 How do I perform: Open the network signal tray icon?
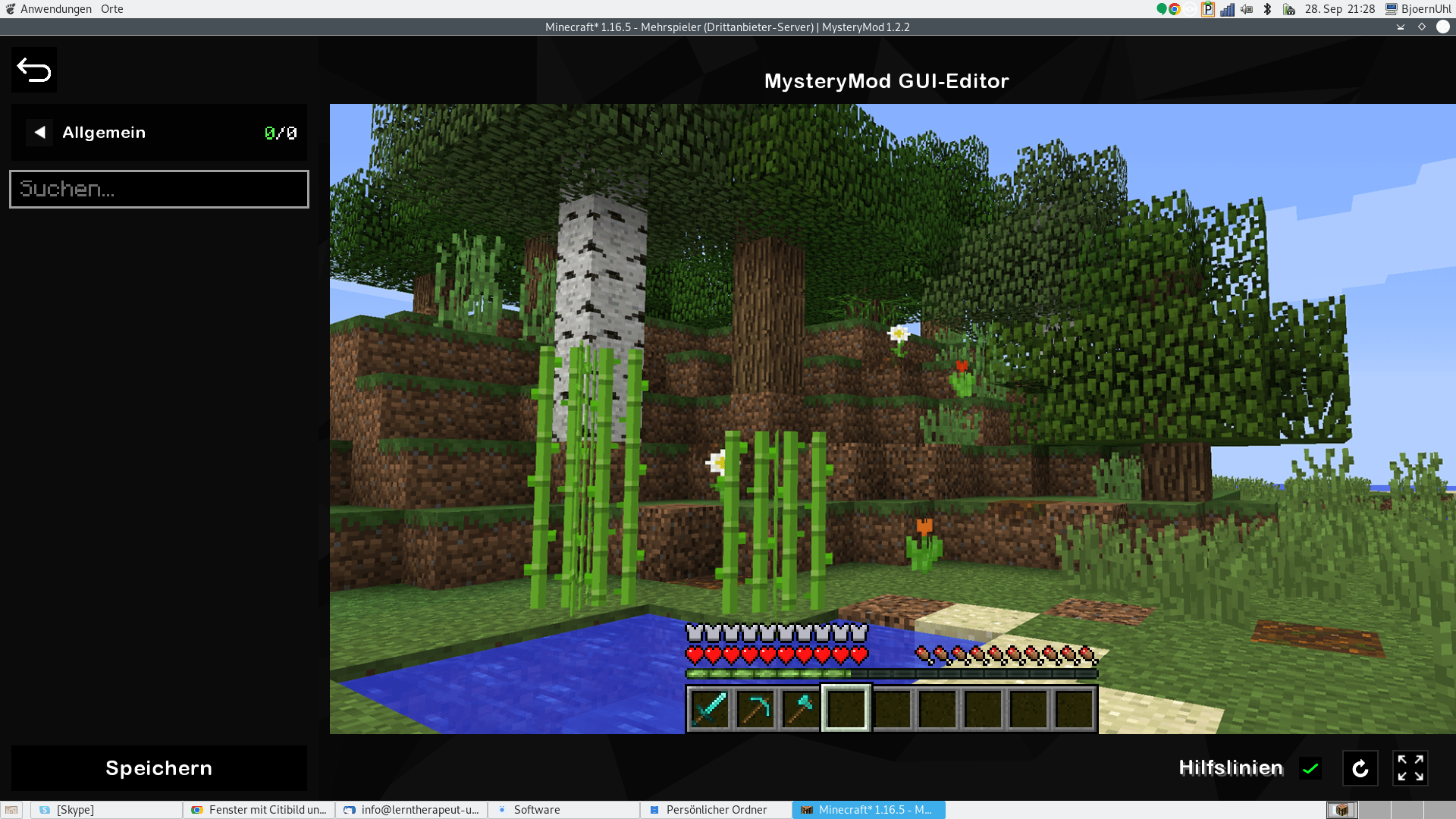(1228, 9)
